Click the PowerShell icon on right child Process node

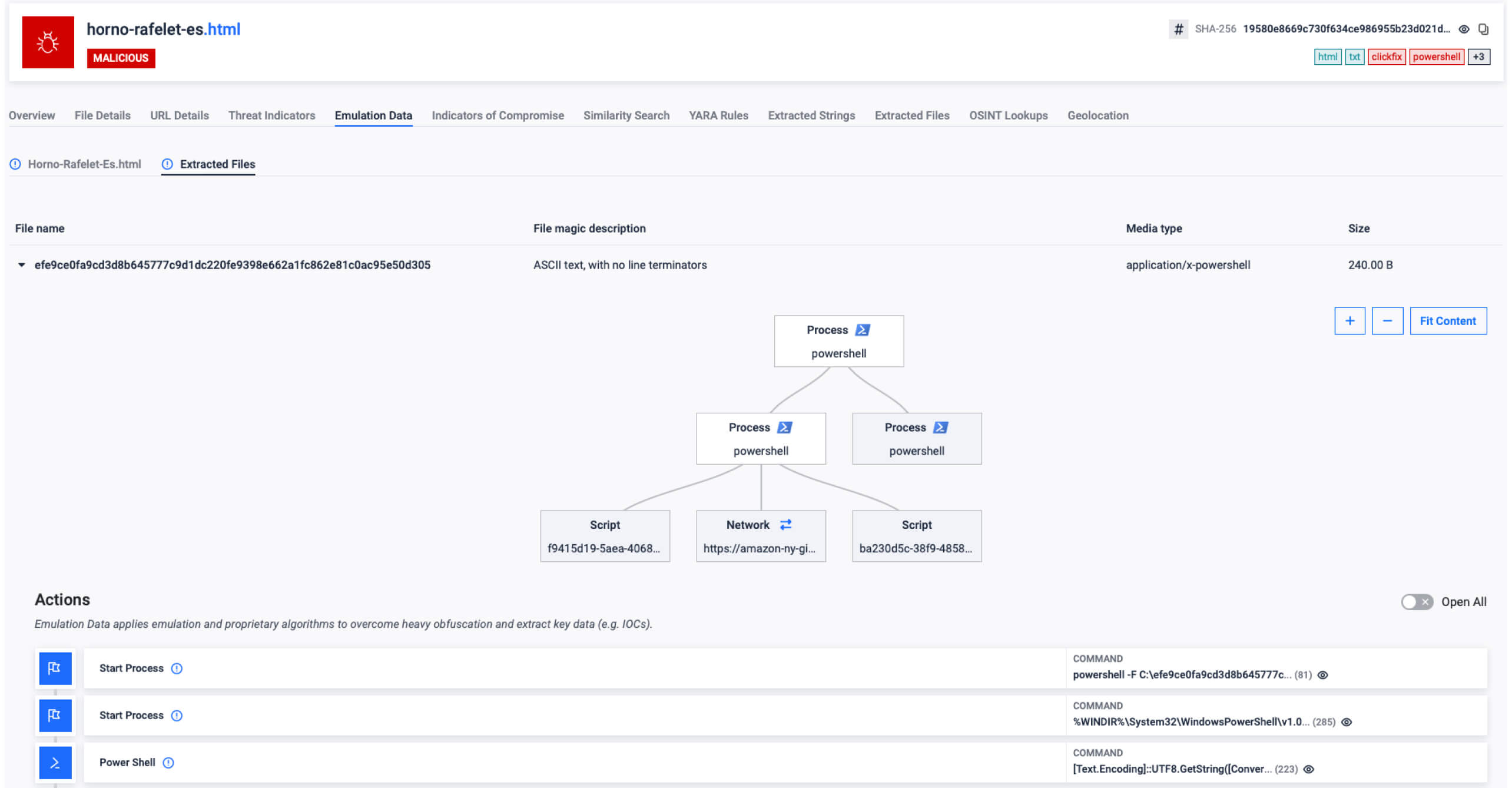tap(942, 427)
